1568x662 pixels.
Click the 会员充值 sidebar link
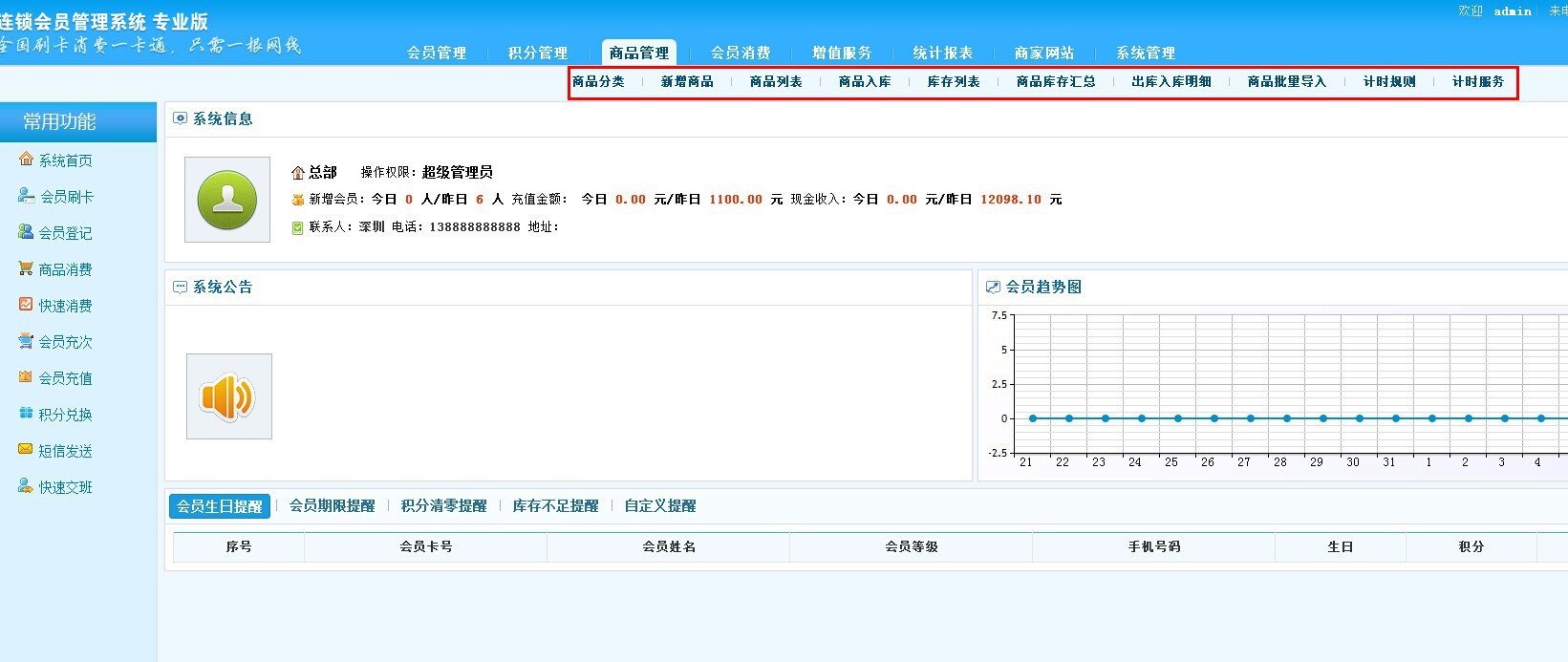coord(66,378)
